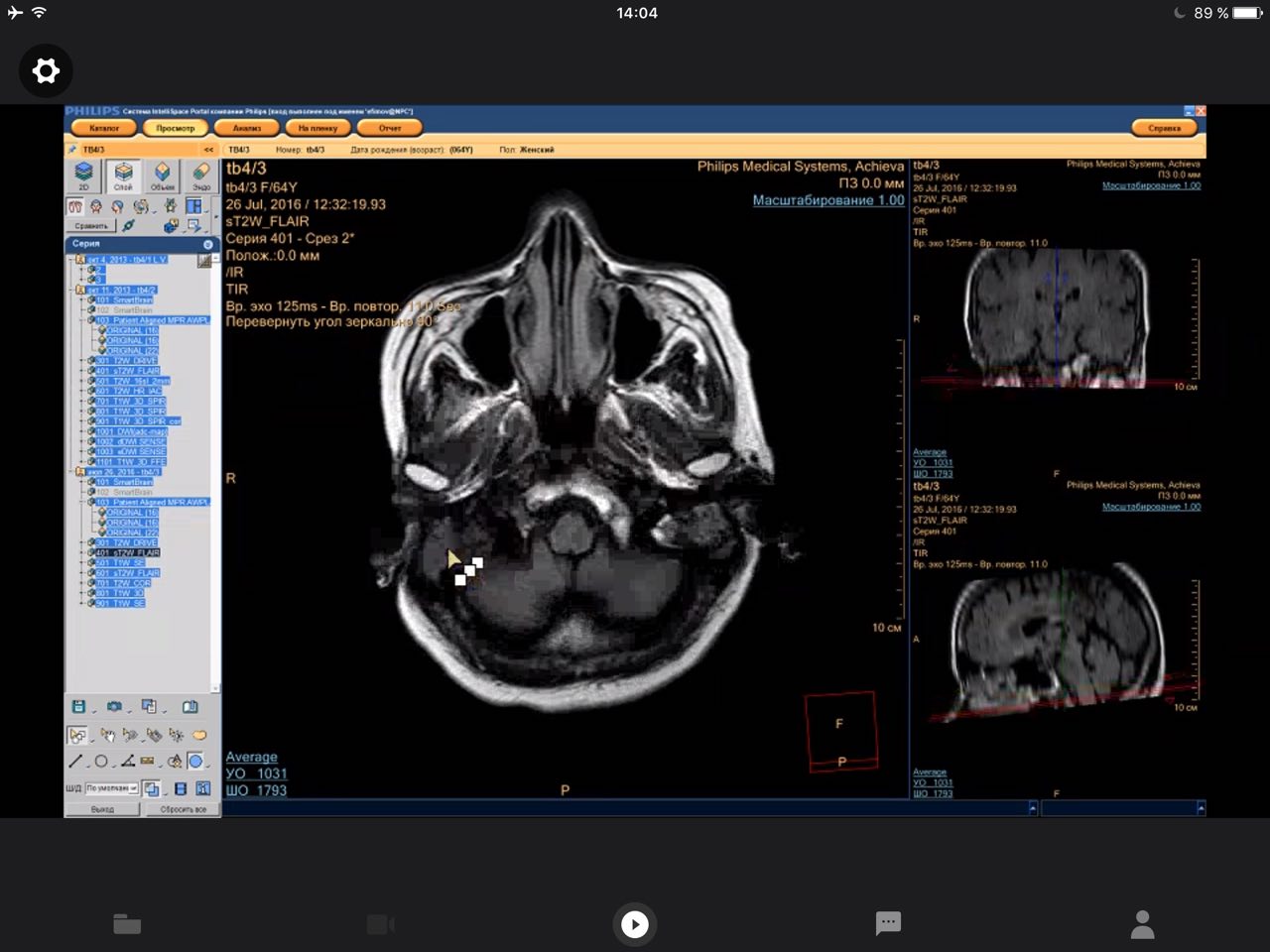Click the camera snapshot icon
The height and width of the screenshot is (952, 1270).
point(114,707)
